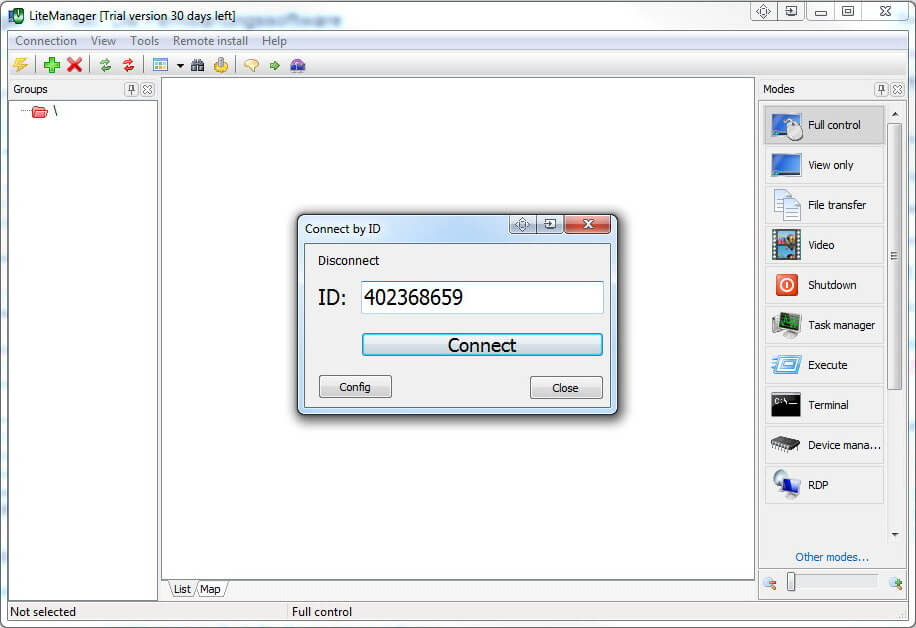Switch to the List tab
Screen dimensions: 916x628
click(x=182, y=589)
